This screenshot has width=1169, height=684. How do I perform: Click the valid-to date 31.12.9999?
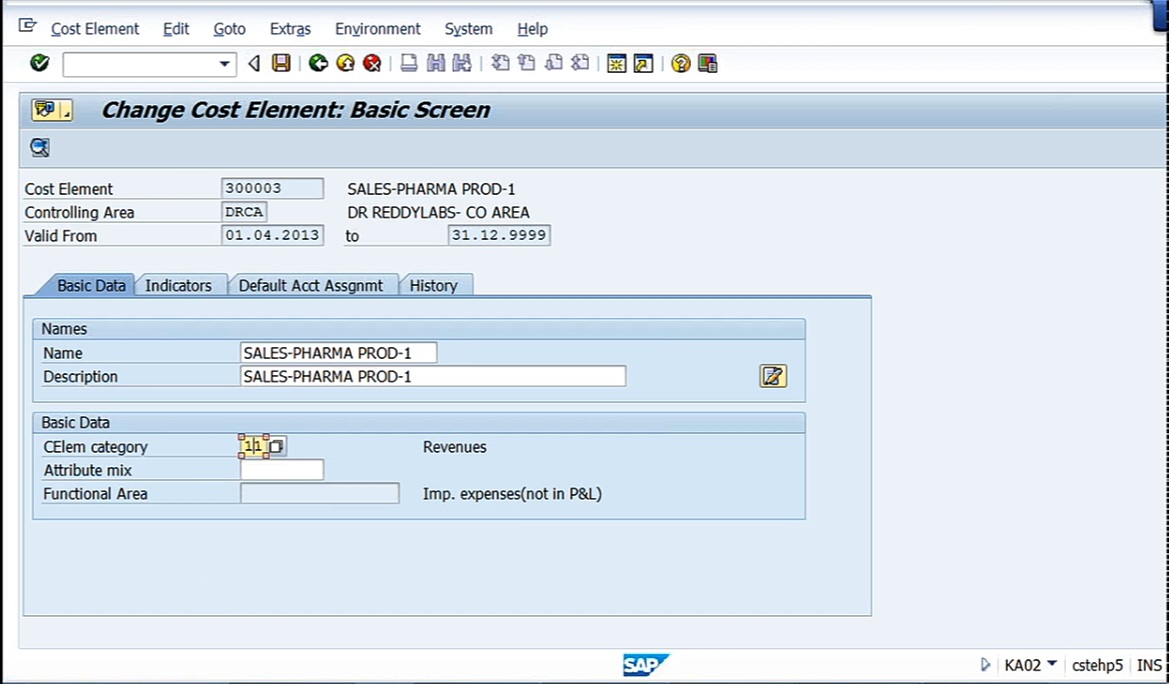[x=499, y=235]
